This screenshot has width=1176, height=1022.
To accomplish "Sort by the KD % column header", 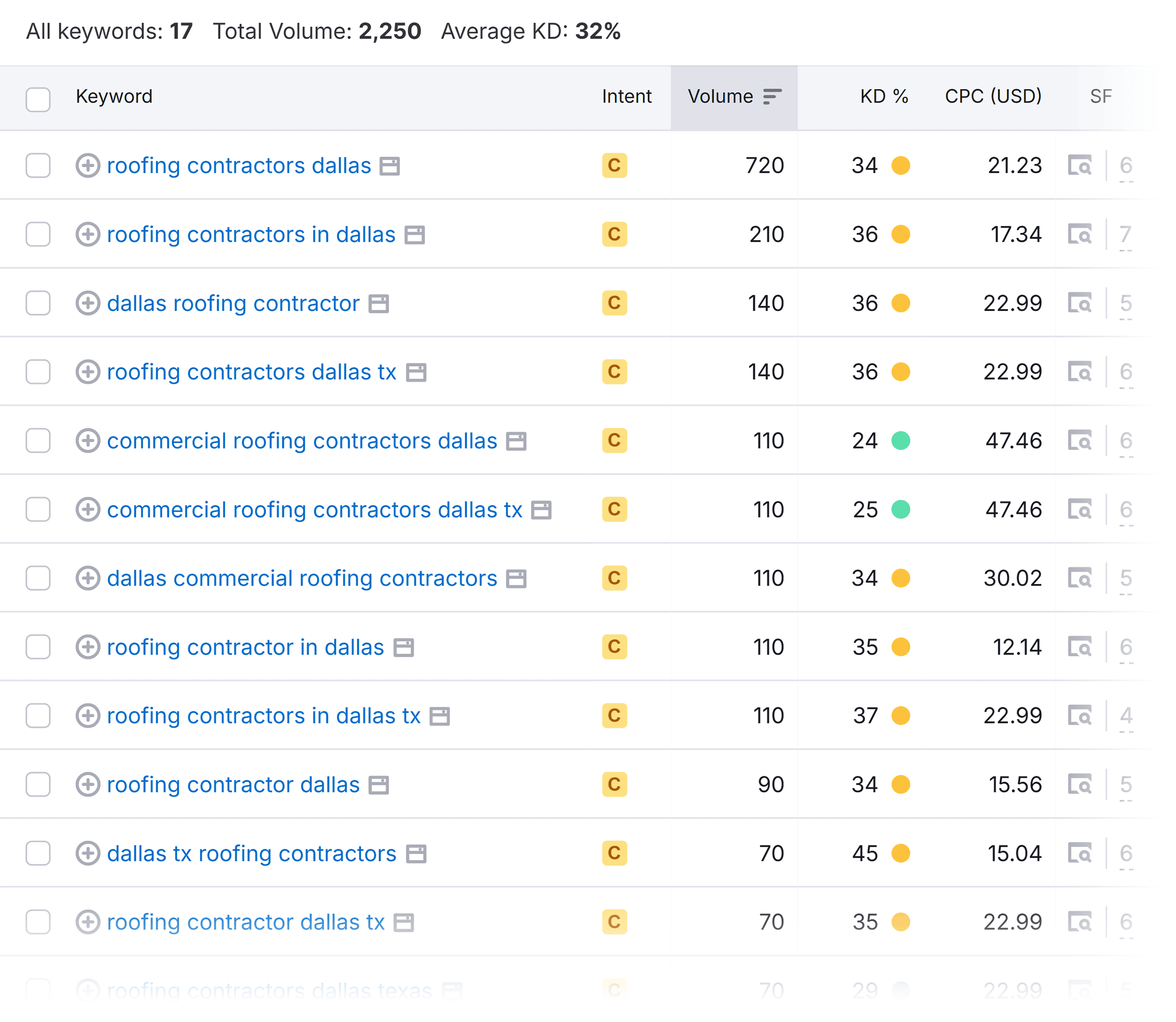I will coord(884,96).
